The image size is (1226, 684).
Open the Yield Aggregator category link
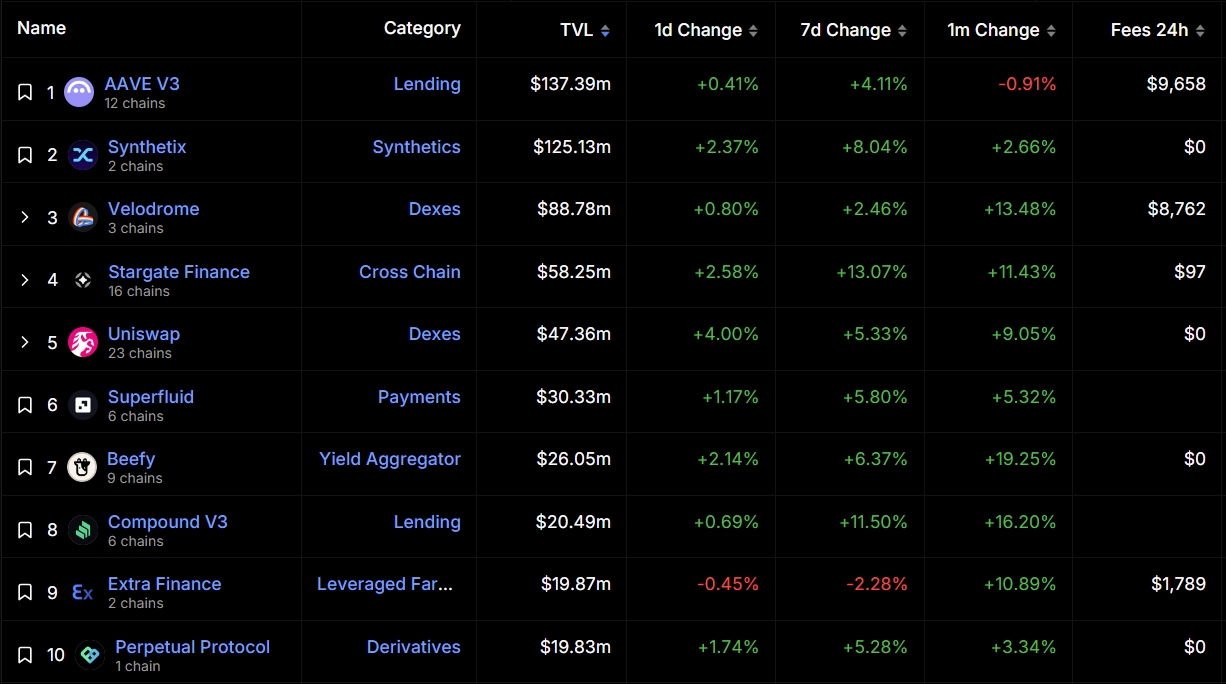(390, 459)
